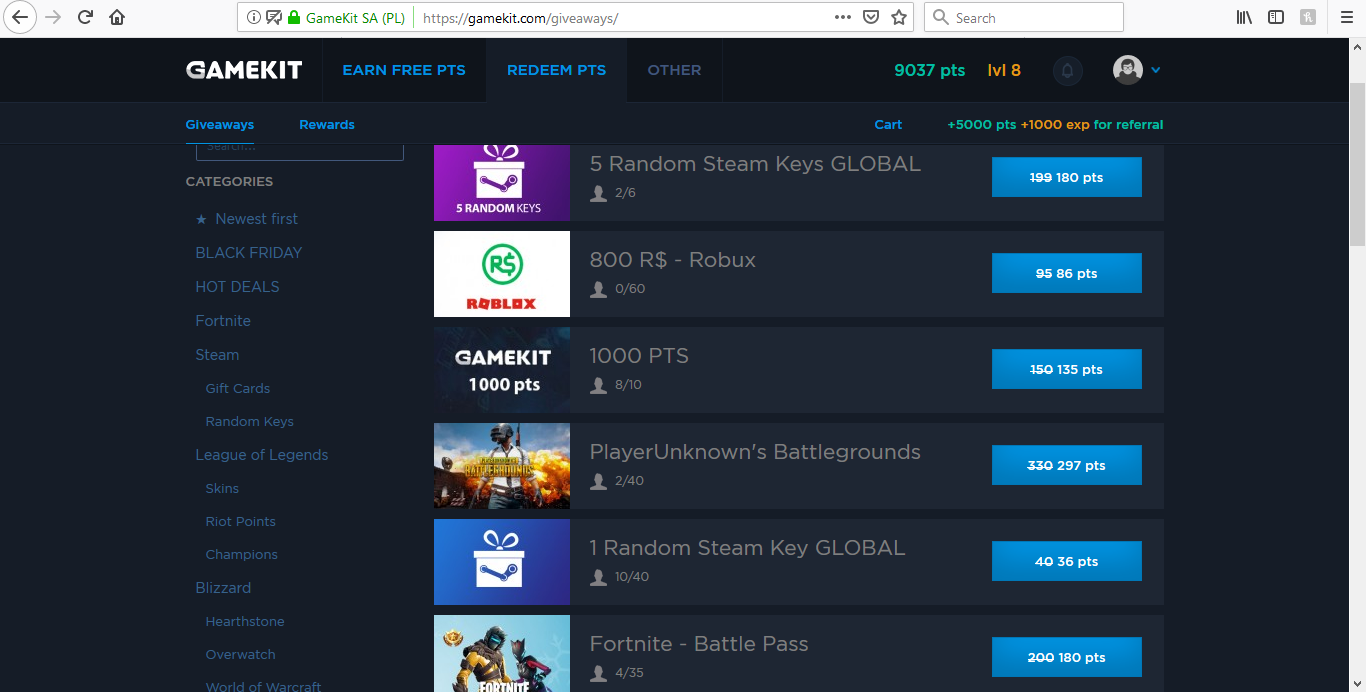
Task: Go to the Rewards subtab
Action: 327,125
